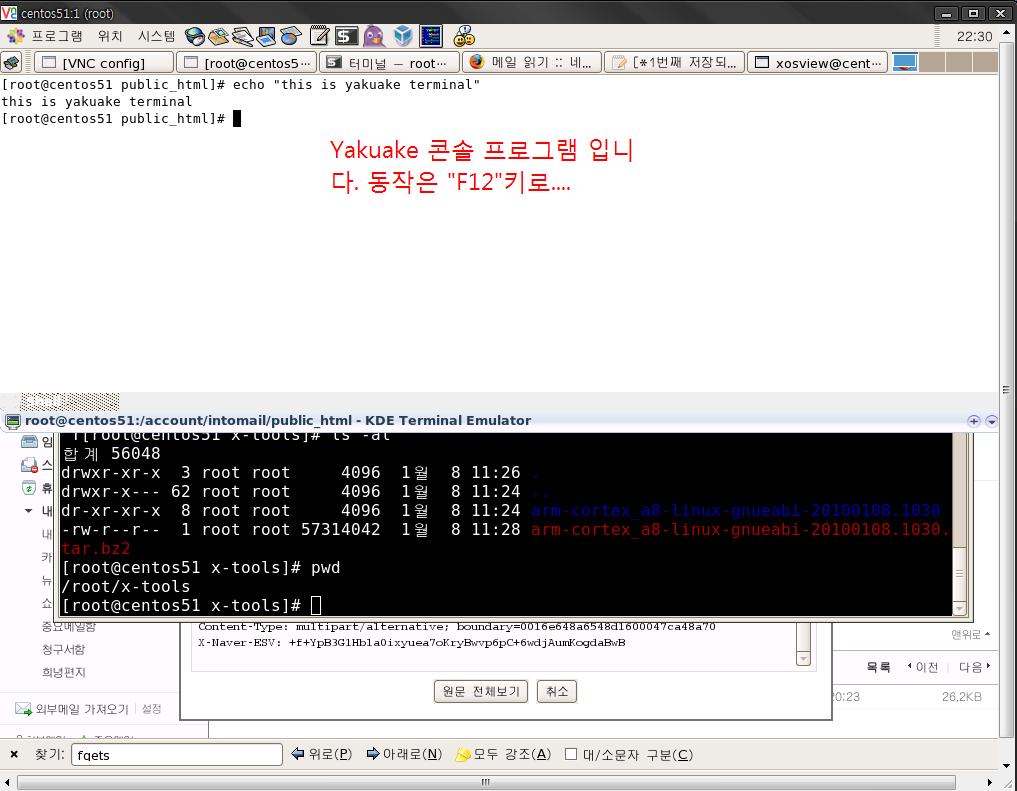Image resolution: width=1017 pixels, height=791 pixels.
Task: Launch the pie chart spreadsheet launcher
Action: [x=291, y=36]
